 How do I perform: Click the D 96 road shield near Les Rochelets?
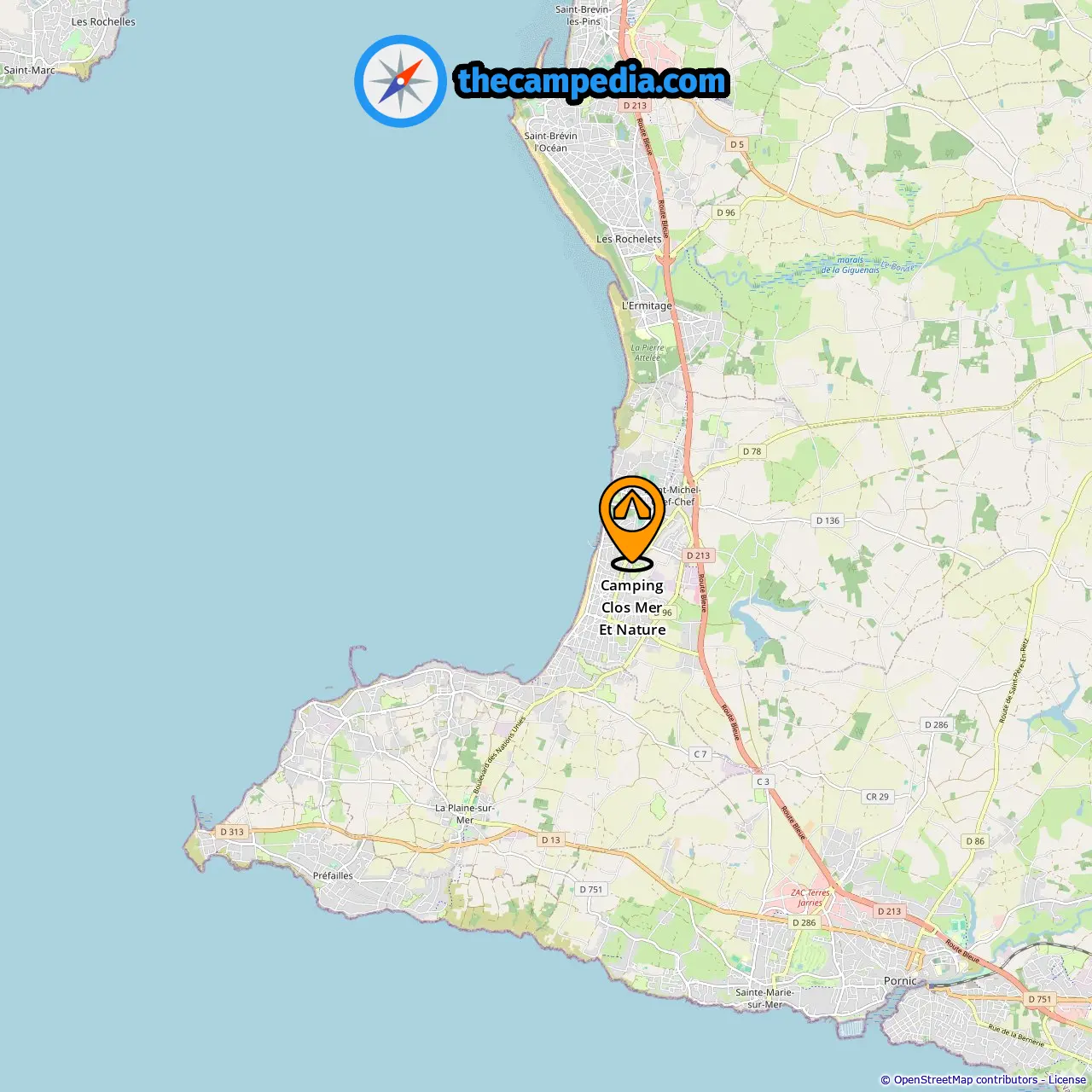click(726, 212)
